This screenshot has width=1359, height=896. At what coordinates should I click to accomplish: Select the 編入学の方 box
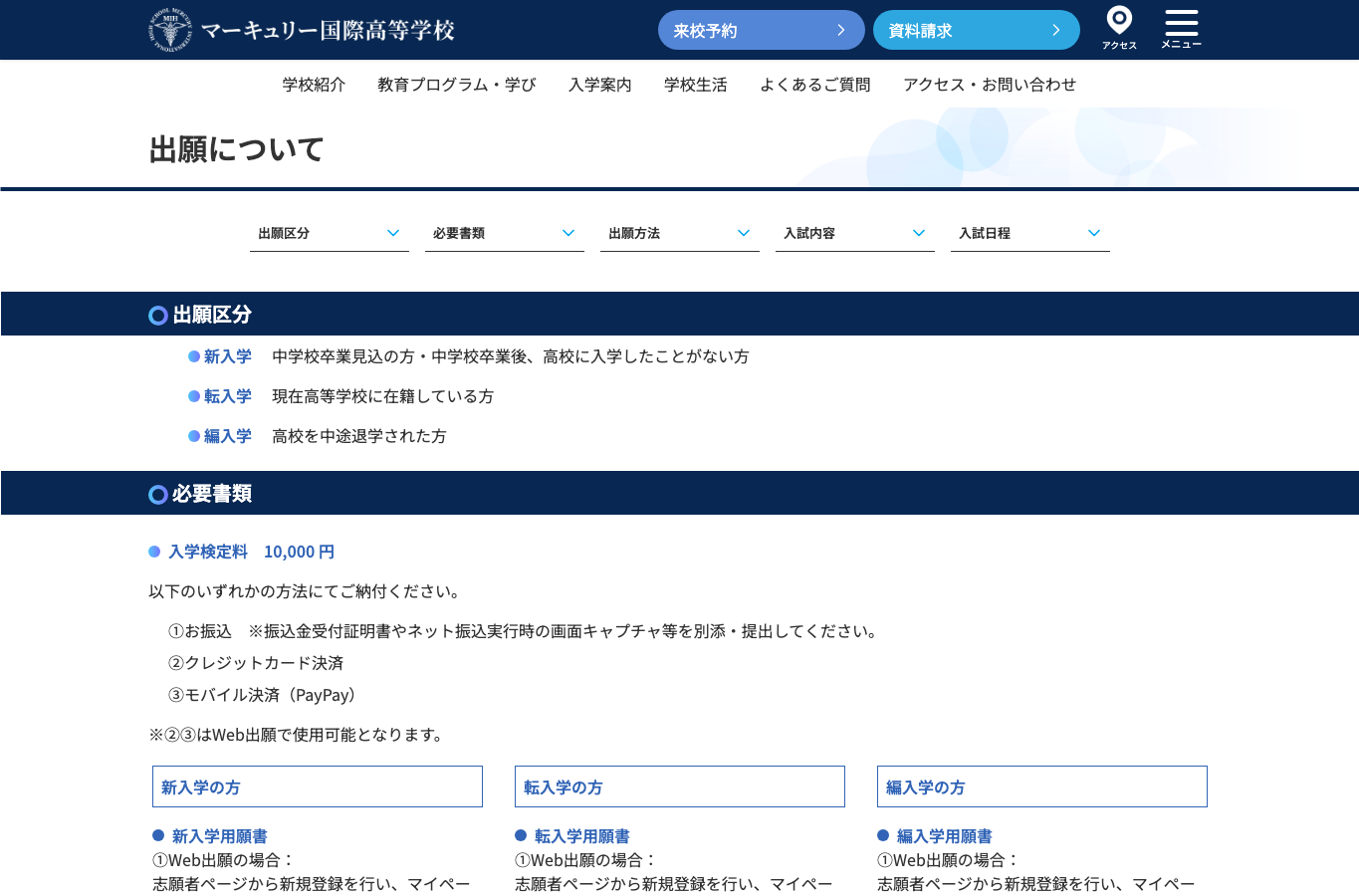pyautogui.click(x=1042, y=786)
